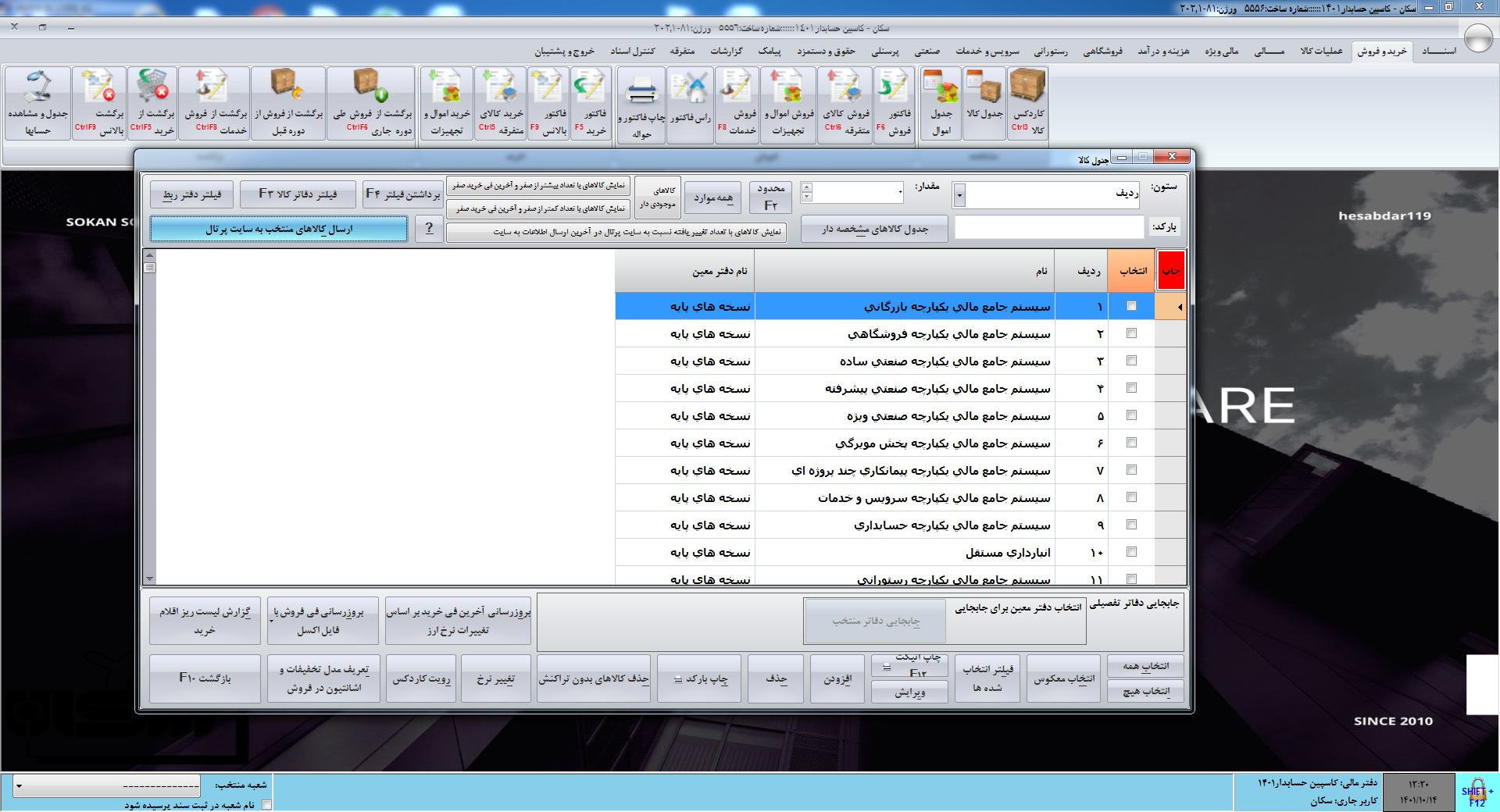Image resolution: width=1500 pixels, height=812 pixels.
Task: Click خرید اموال و تجهیزات toolbar icon
Action: click(446, 103)
